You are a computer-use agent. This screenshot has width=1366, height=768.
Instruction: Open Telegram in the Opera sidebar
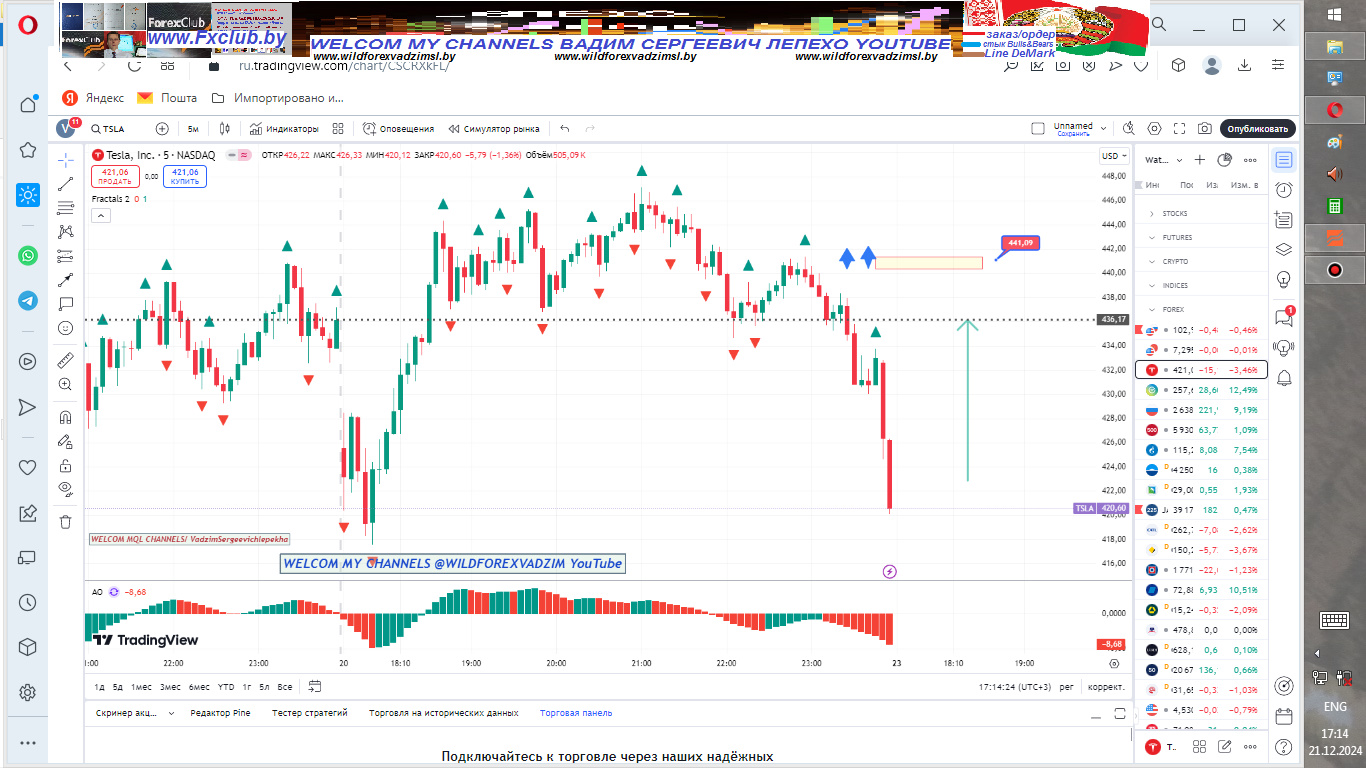(28, 300)
